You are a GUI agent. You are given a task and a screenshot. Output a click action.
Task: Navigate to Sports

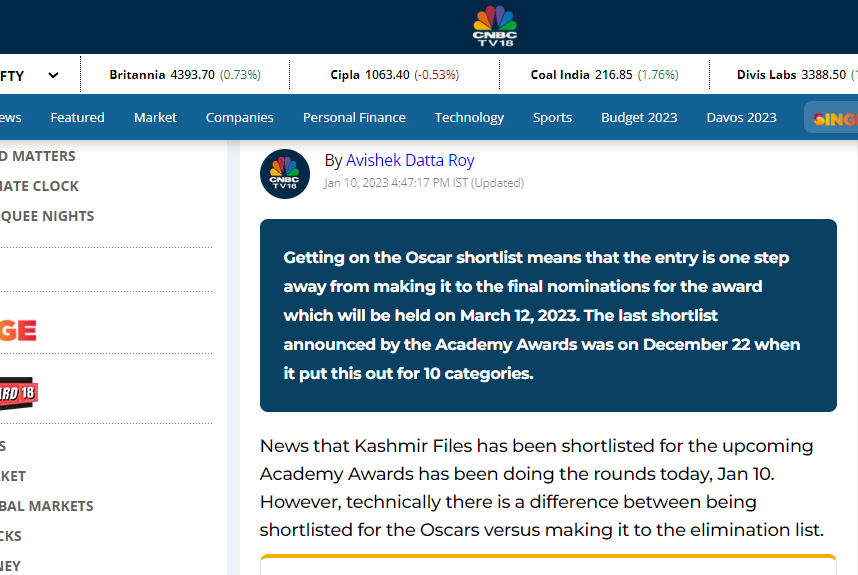tap(552, 117)
